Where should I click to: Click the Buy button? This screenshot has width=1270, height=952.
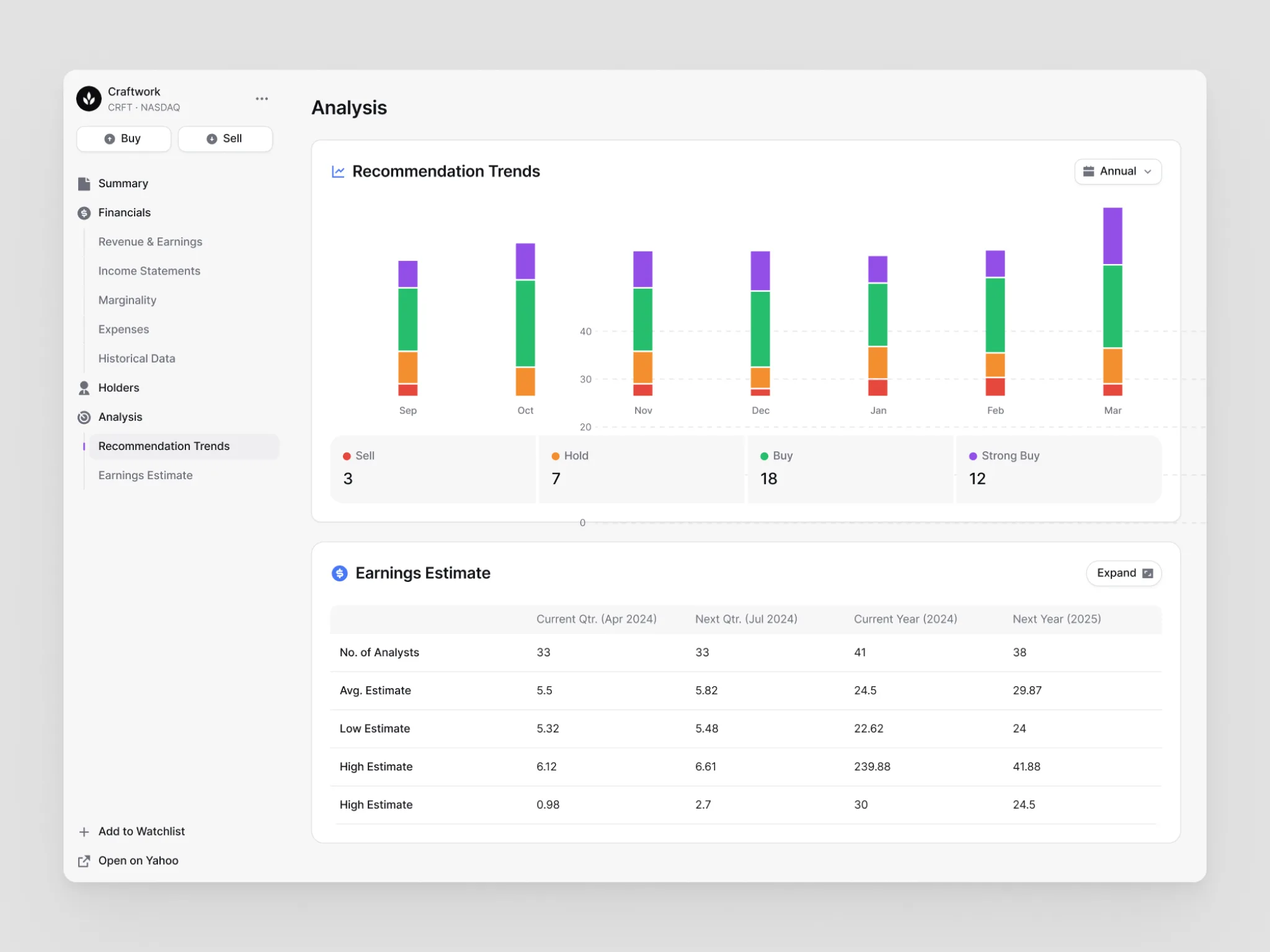tap(123, 139)
